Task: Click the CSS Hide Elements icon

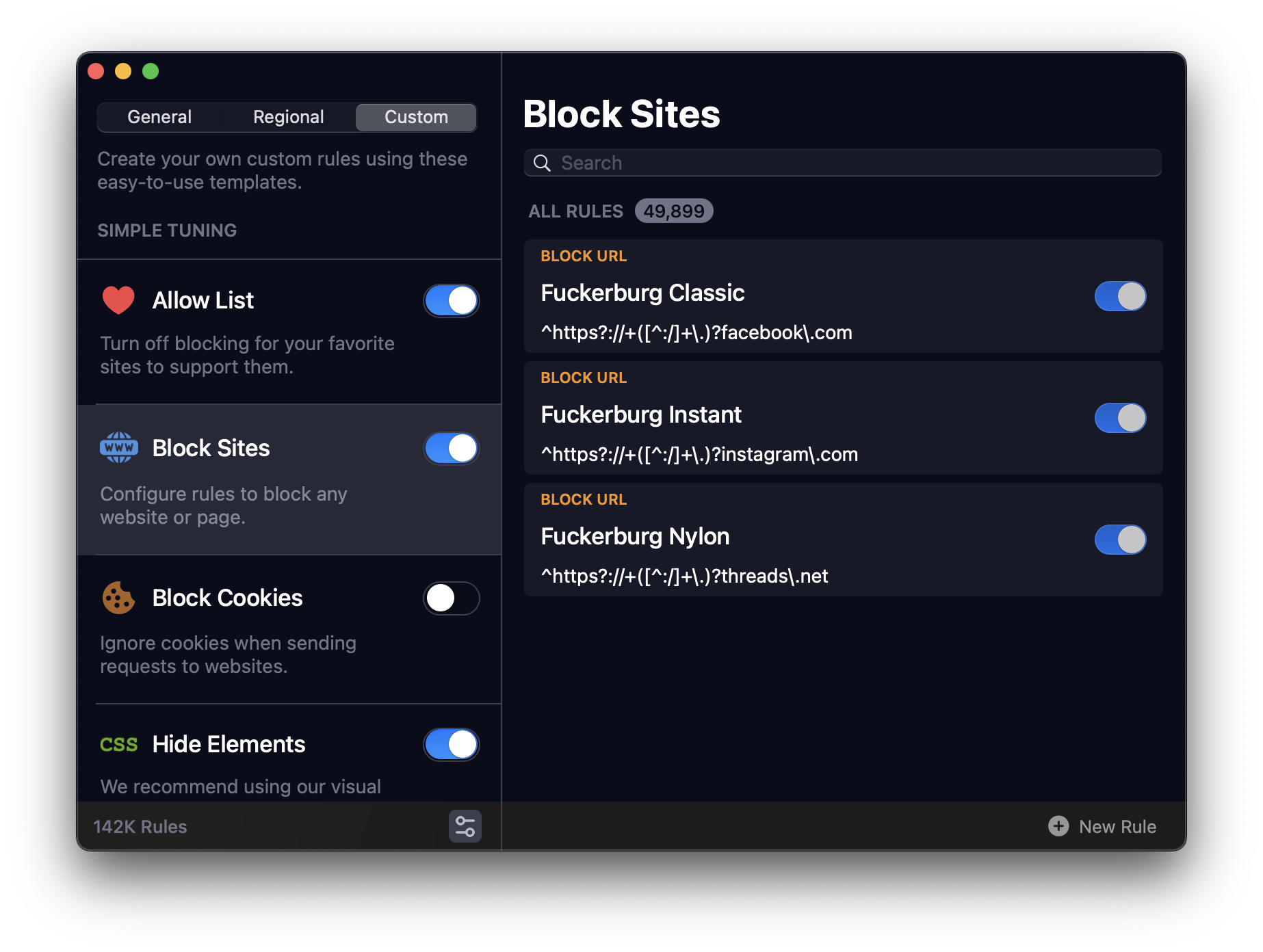Action: coord(118,744)
